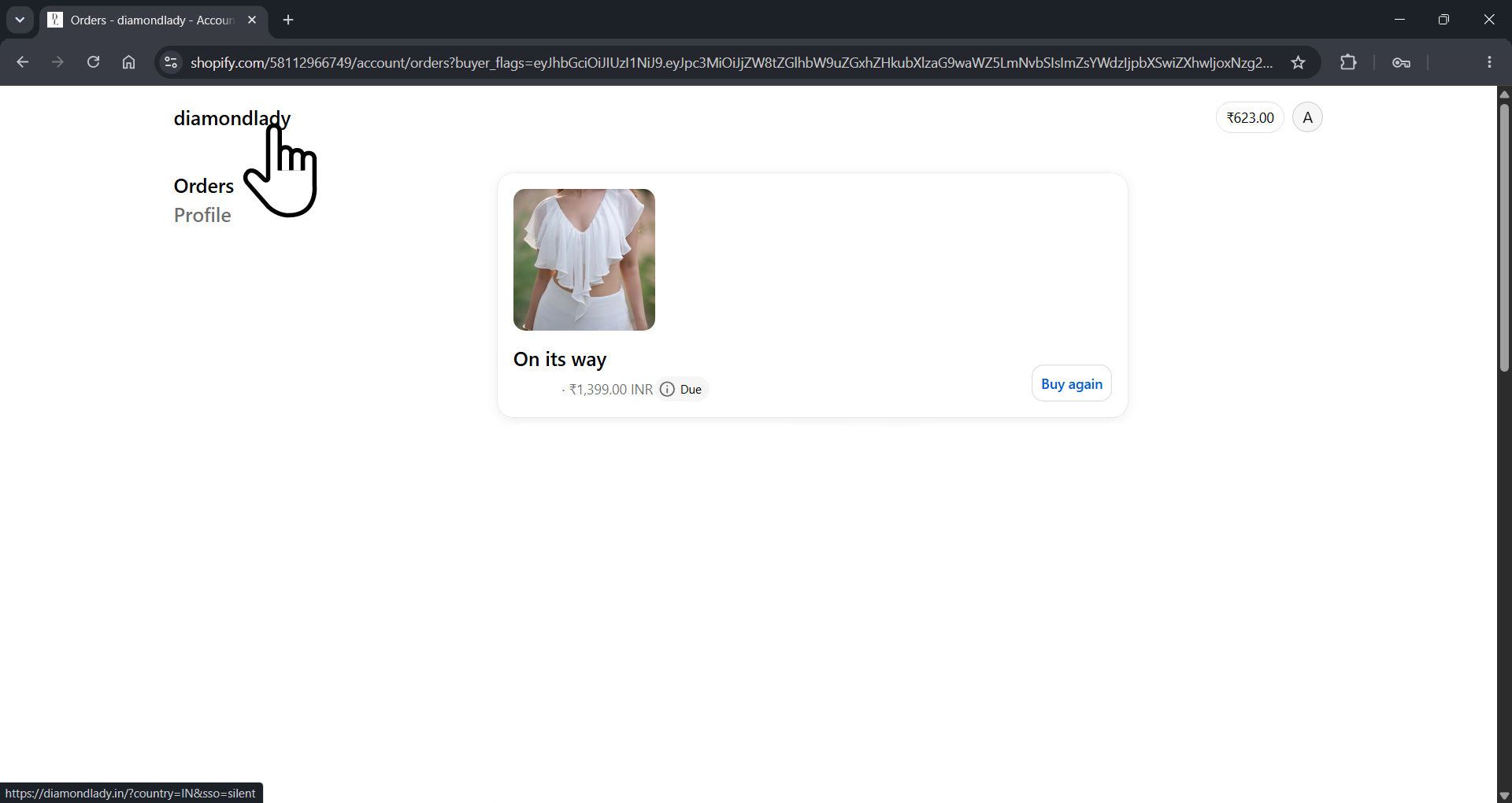
Task: Go back to the previous page
Action: tap(22, 62)
